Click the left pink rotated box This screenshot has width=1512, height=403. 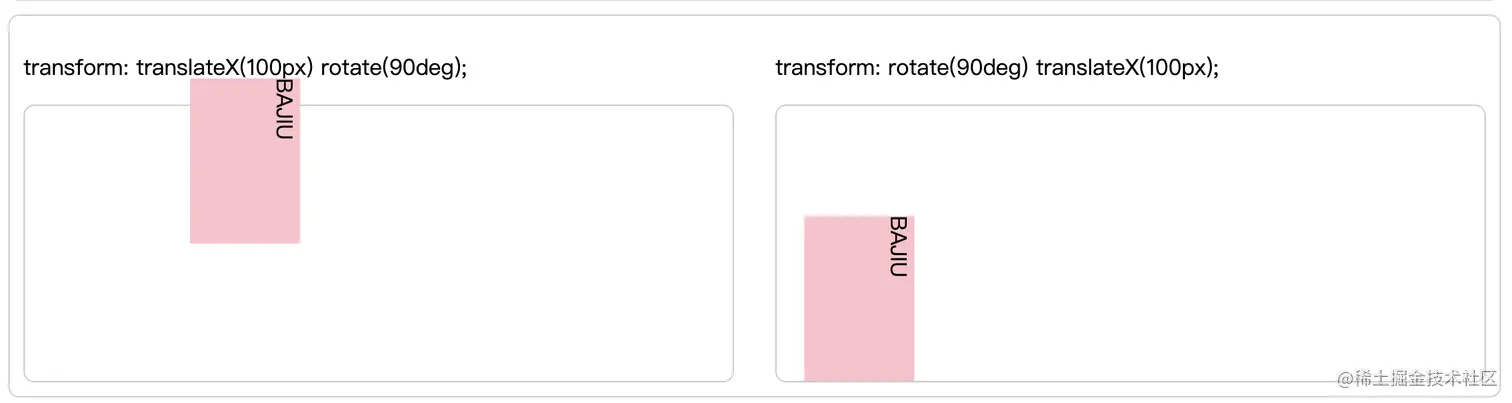tap(245, 160)
